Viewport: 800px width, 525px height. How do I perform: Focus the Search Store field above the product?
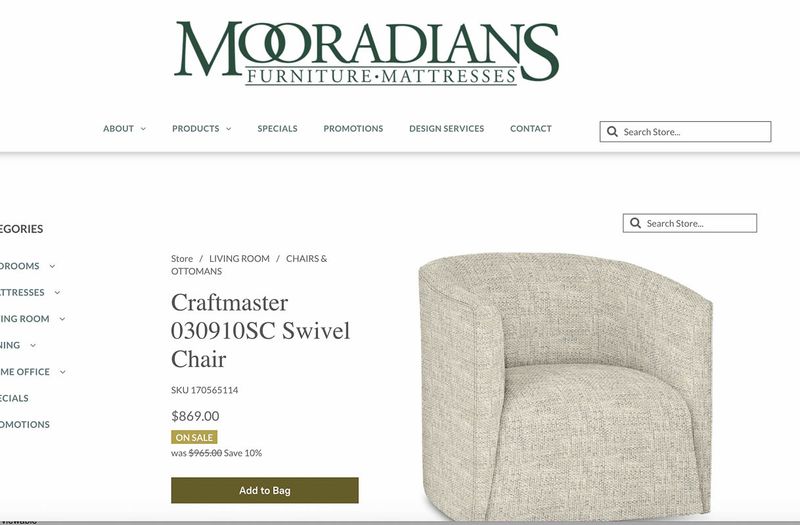pyautogui.click(x=690, y=223)
